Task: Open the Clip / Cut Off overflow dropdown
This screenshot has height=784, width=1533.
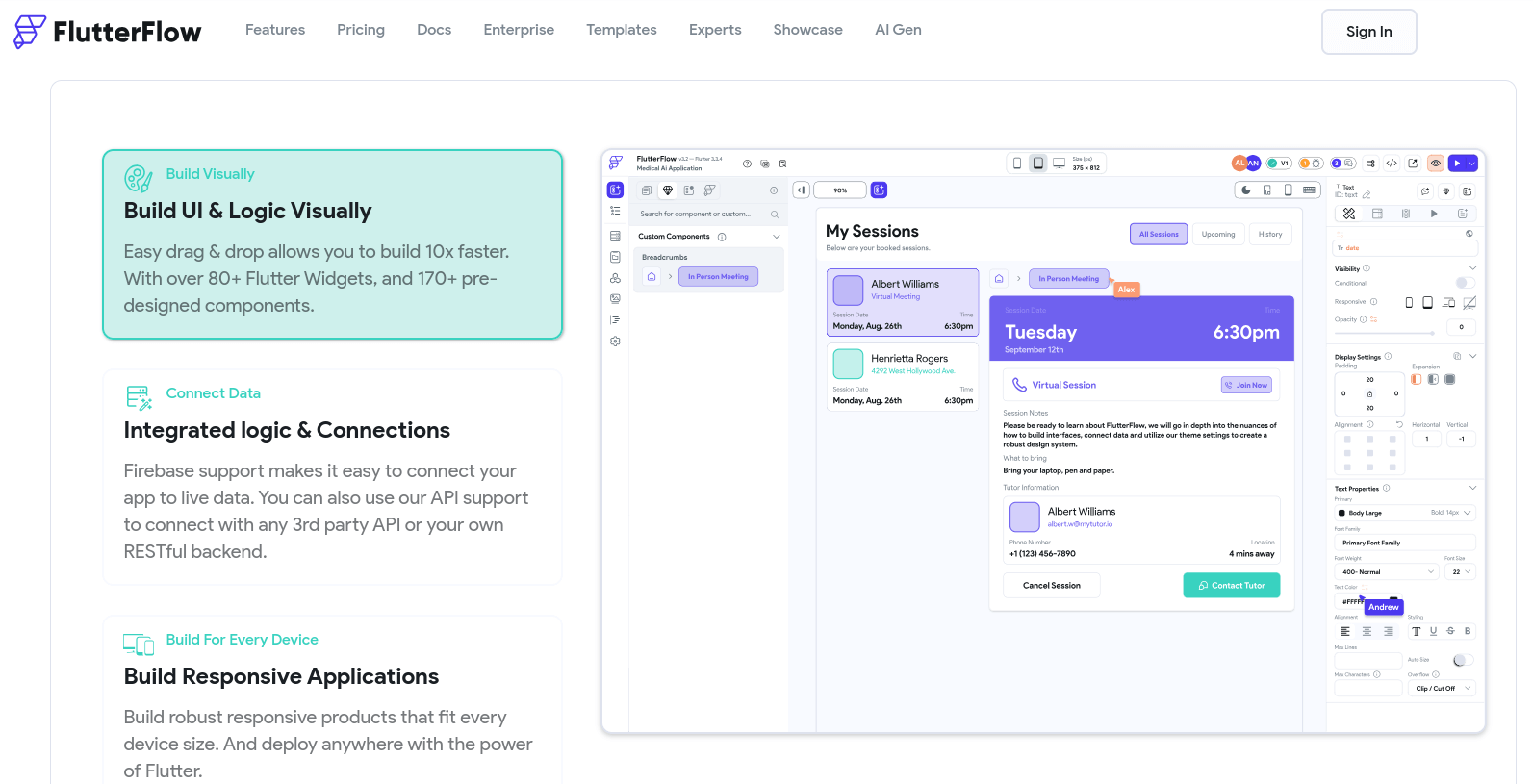Action: [x=1442, y=689]
